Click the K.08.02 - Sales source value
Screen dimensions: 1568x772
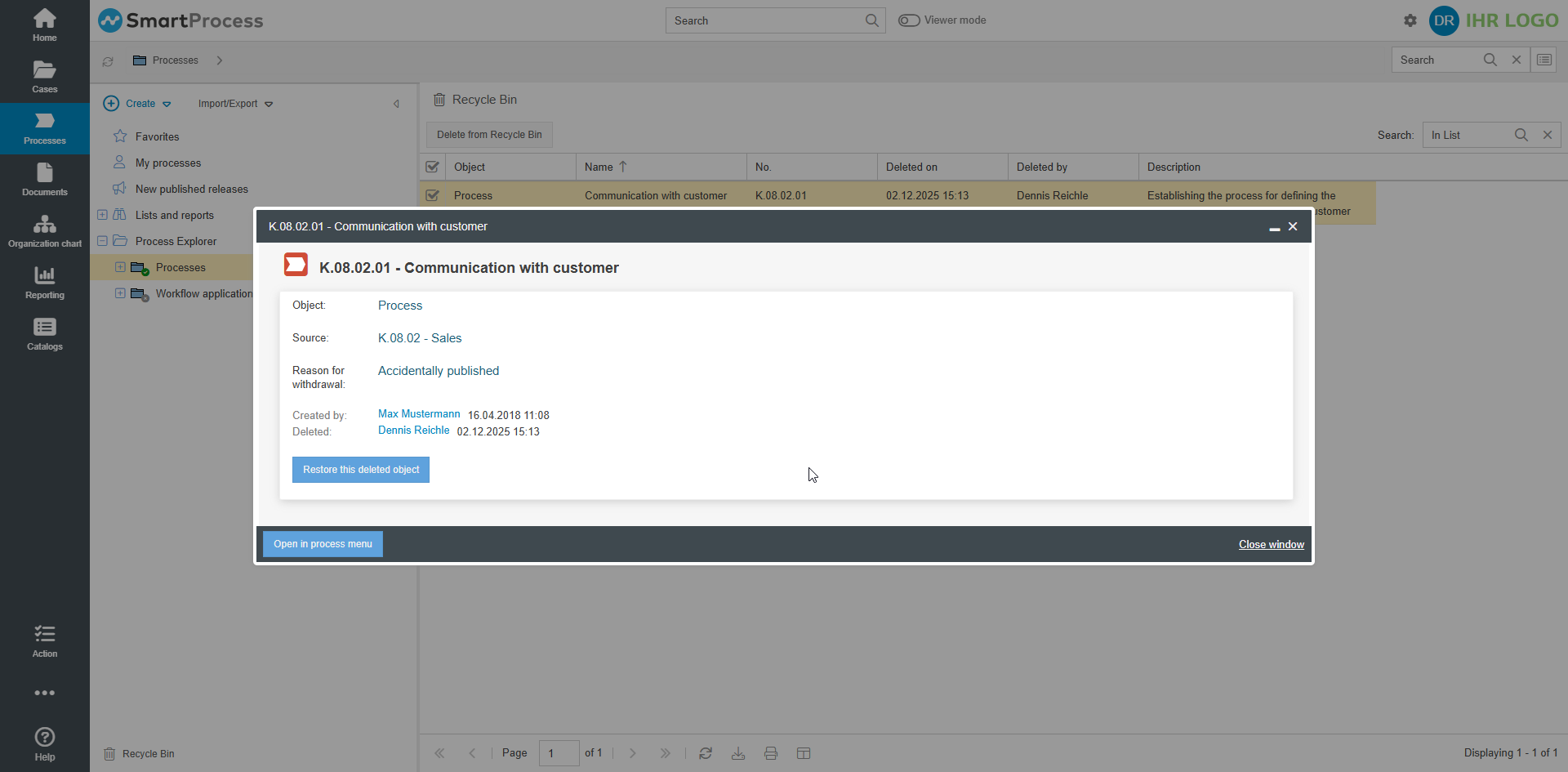(x=420, y=338)
